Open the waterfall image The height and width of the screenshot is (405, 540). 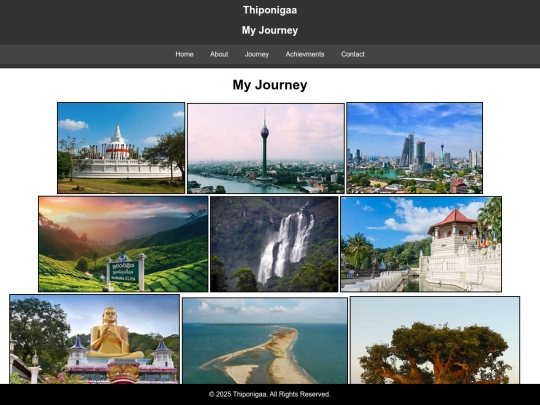(x=274, y=244)
